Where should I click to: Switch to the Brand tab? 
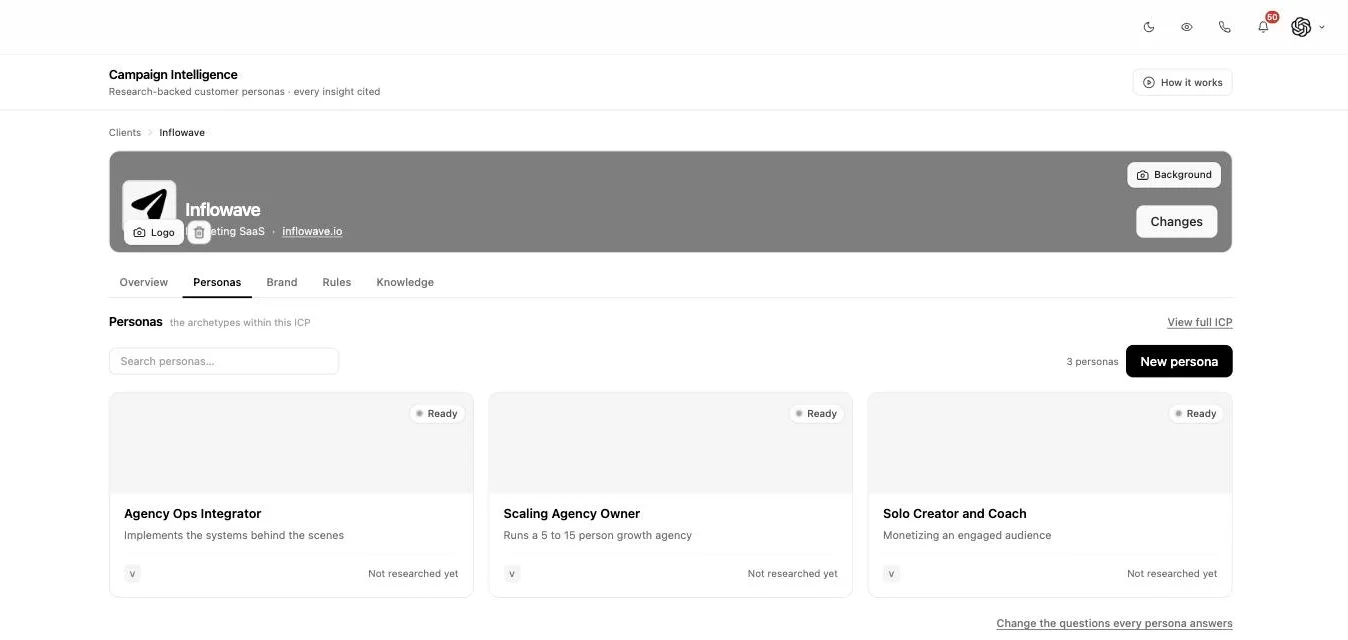[282, 282]
